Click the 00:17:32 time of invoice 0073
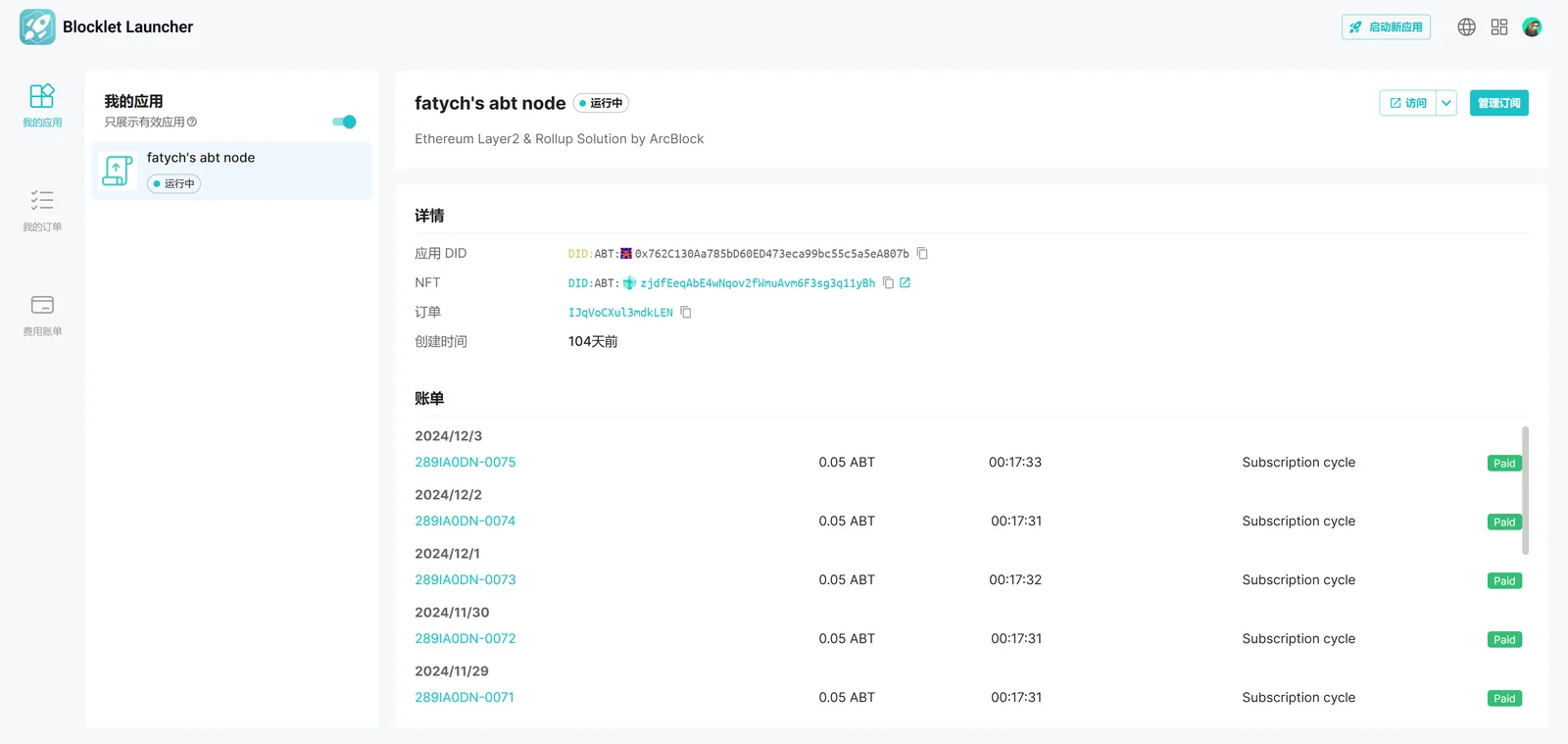The image size is (1568, 744). point(1015,579)
